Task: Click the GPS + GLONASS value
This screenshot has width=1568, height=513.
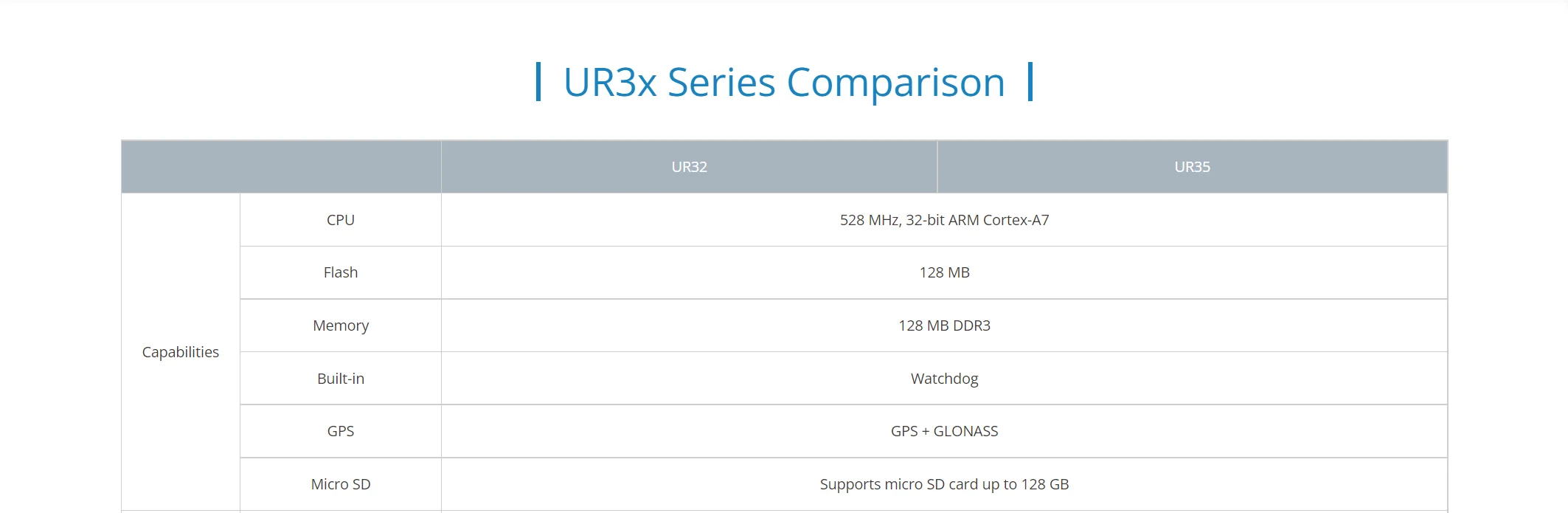Action: click(944, 431)
